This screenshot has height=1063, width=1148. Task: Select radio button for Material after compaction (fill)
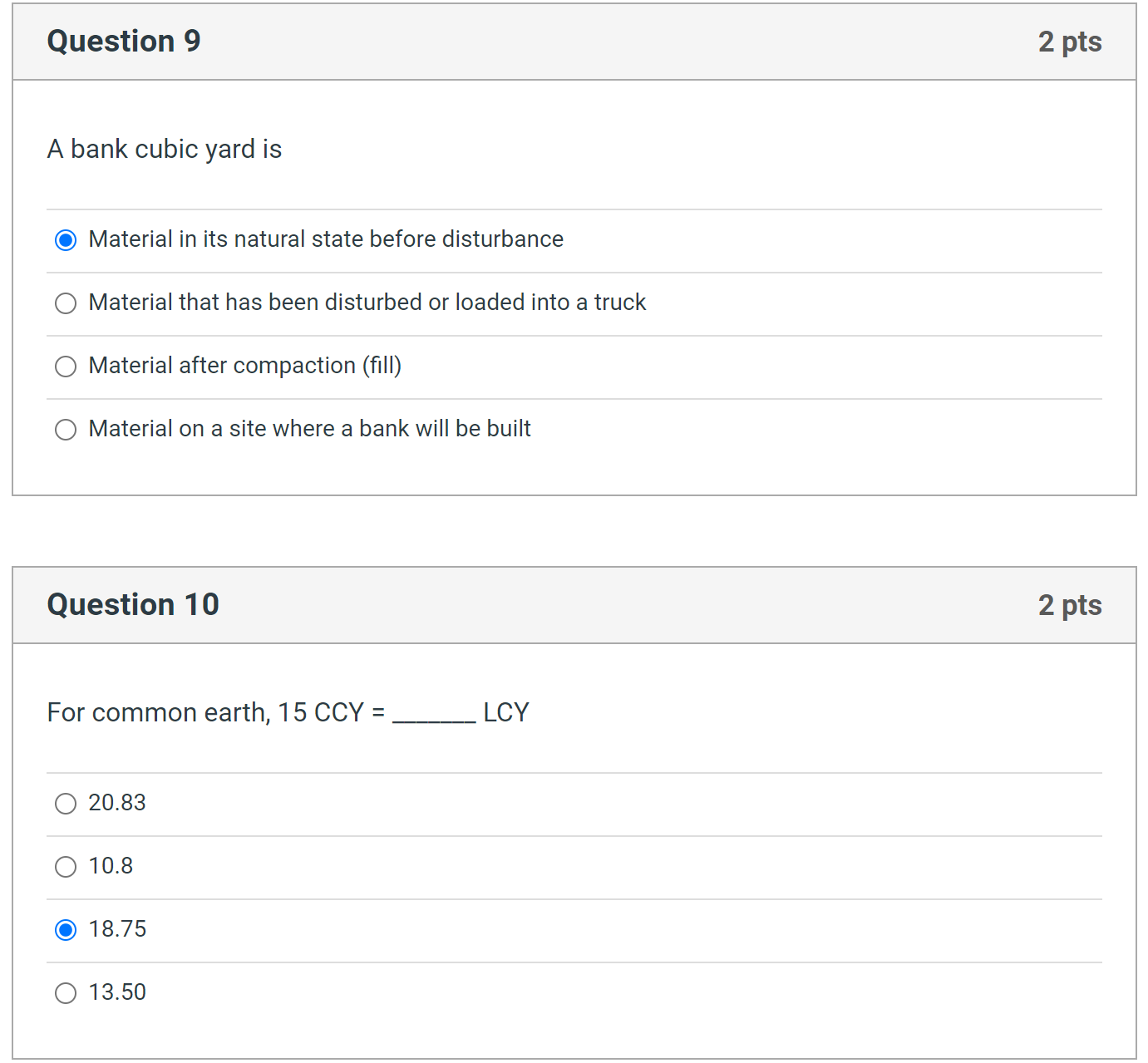point(66,367)
